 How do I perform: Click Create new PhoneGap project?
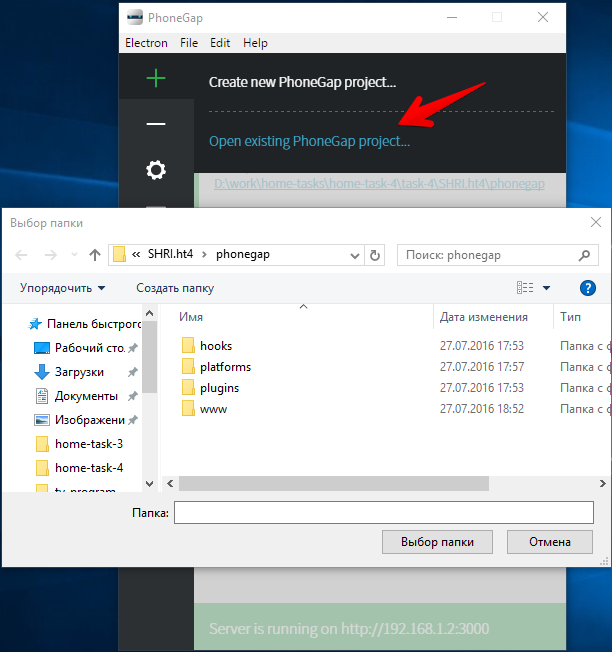coord(302,82)
